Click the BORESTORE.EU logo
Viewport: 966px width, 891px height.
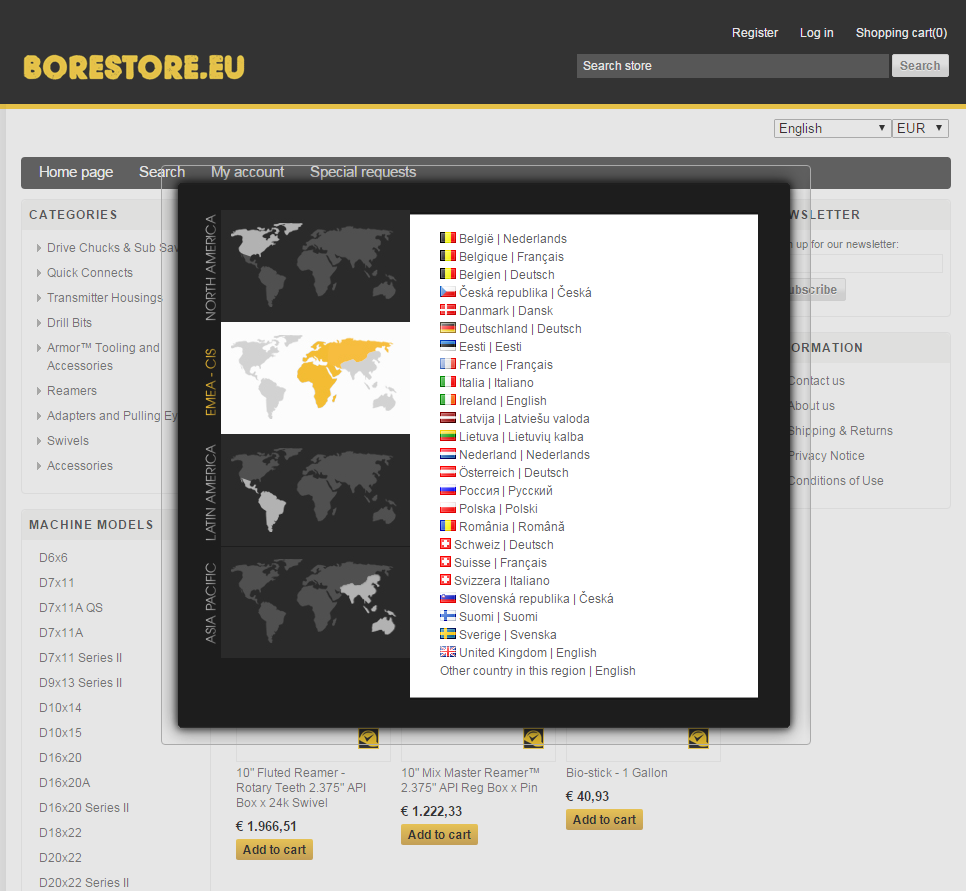click(x=134, y=67)
